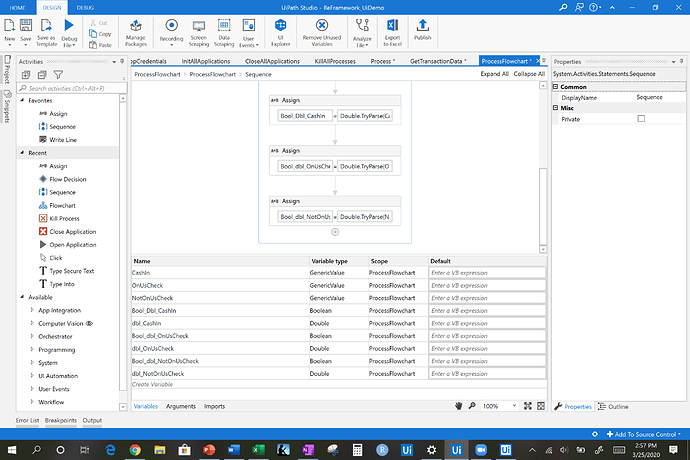690x460 pixels.
Task: Select Write Line in Favorites
Action: (x=58, y=140)
